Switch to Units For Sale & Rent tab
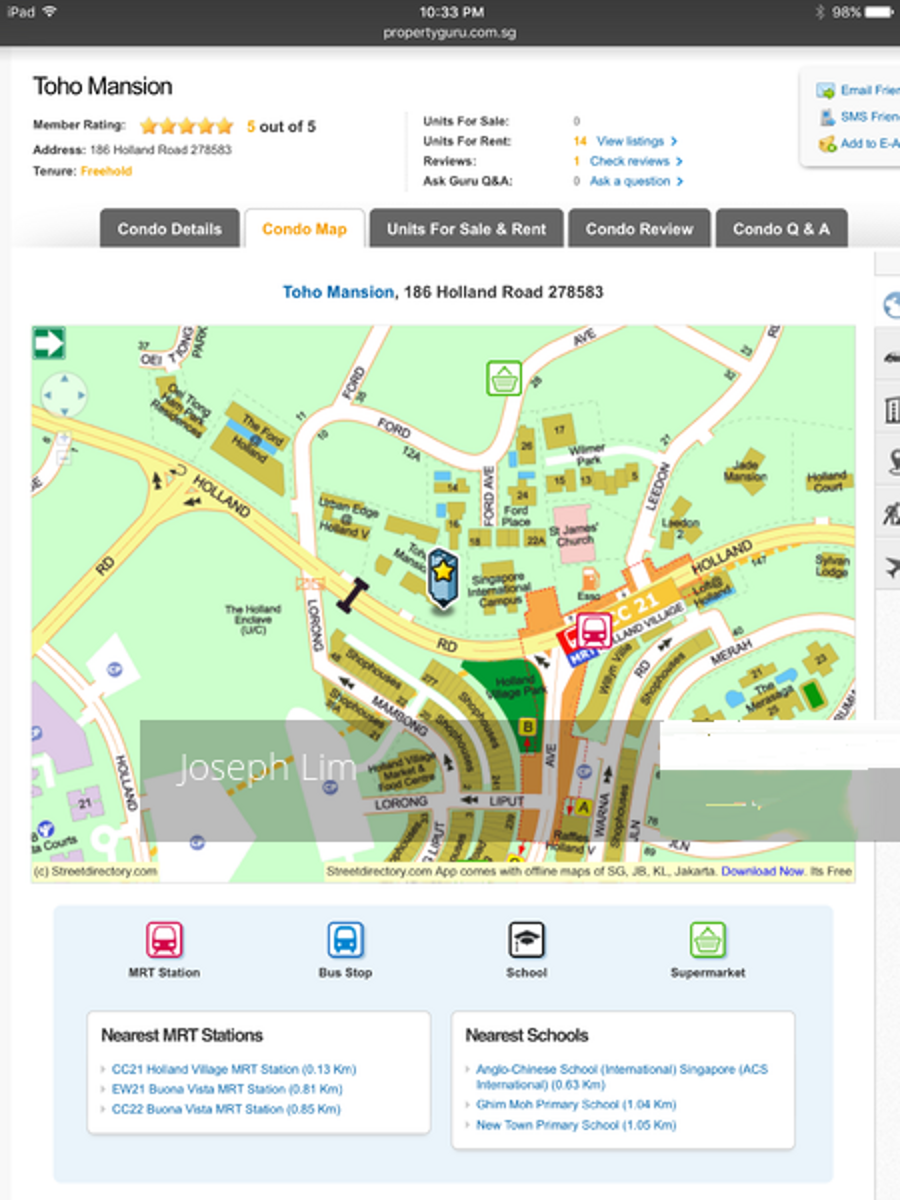The image size is (900, 1200). (466, 229)
